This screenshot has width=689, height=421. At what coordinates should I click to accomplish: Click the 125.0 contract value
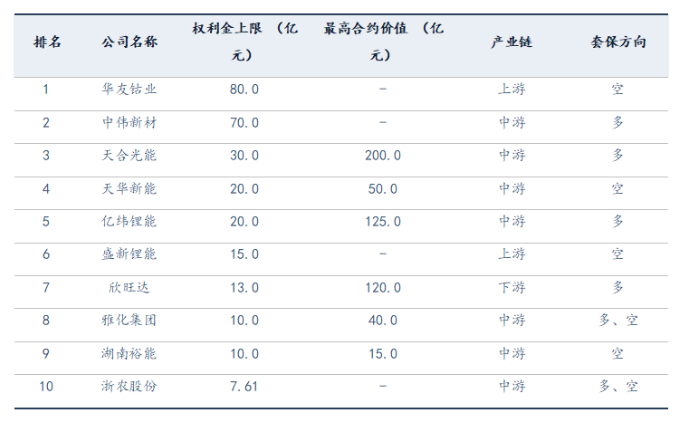[x=383, y=221]
